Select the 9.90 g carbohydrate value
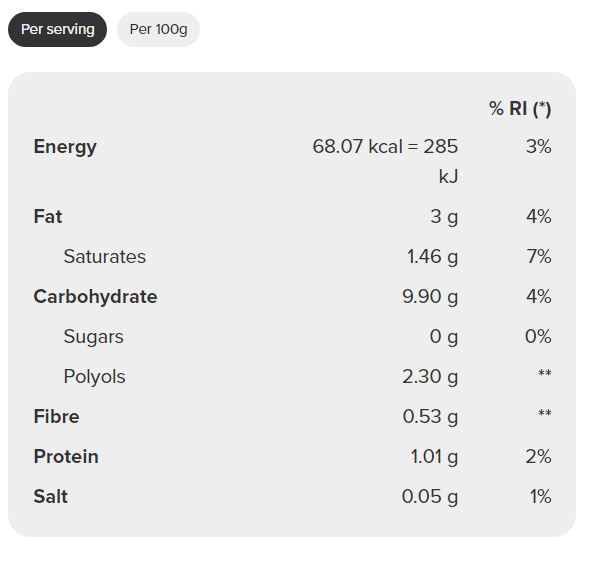Viewport: 591px width, 562px height. coord(430,297)
